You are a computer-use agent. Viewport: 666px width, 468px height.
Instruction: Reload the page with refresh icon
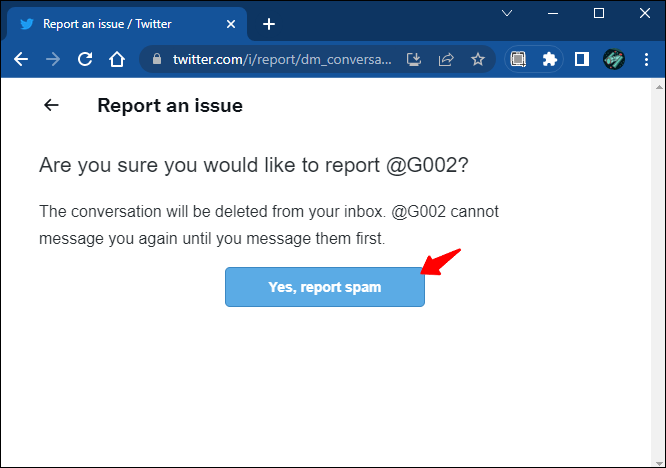coord(85,59)
